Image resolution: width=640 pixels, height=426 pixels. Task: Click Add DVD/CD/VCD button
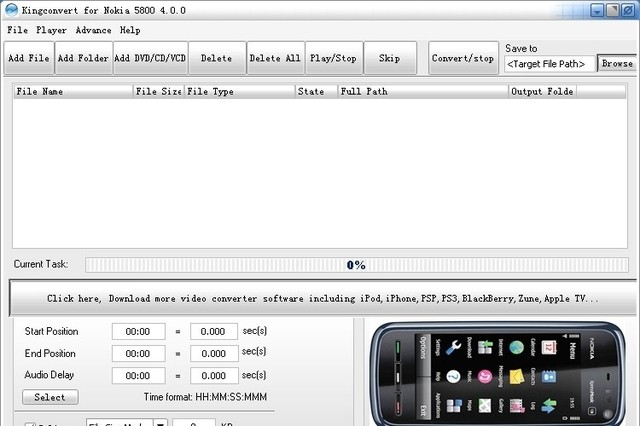point(150,58)
